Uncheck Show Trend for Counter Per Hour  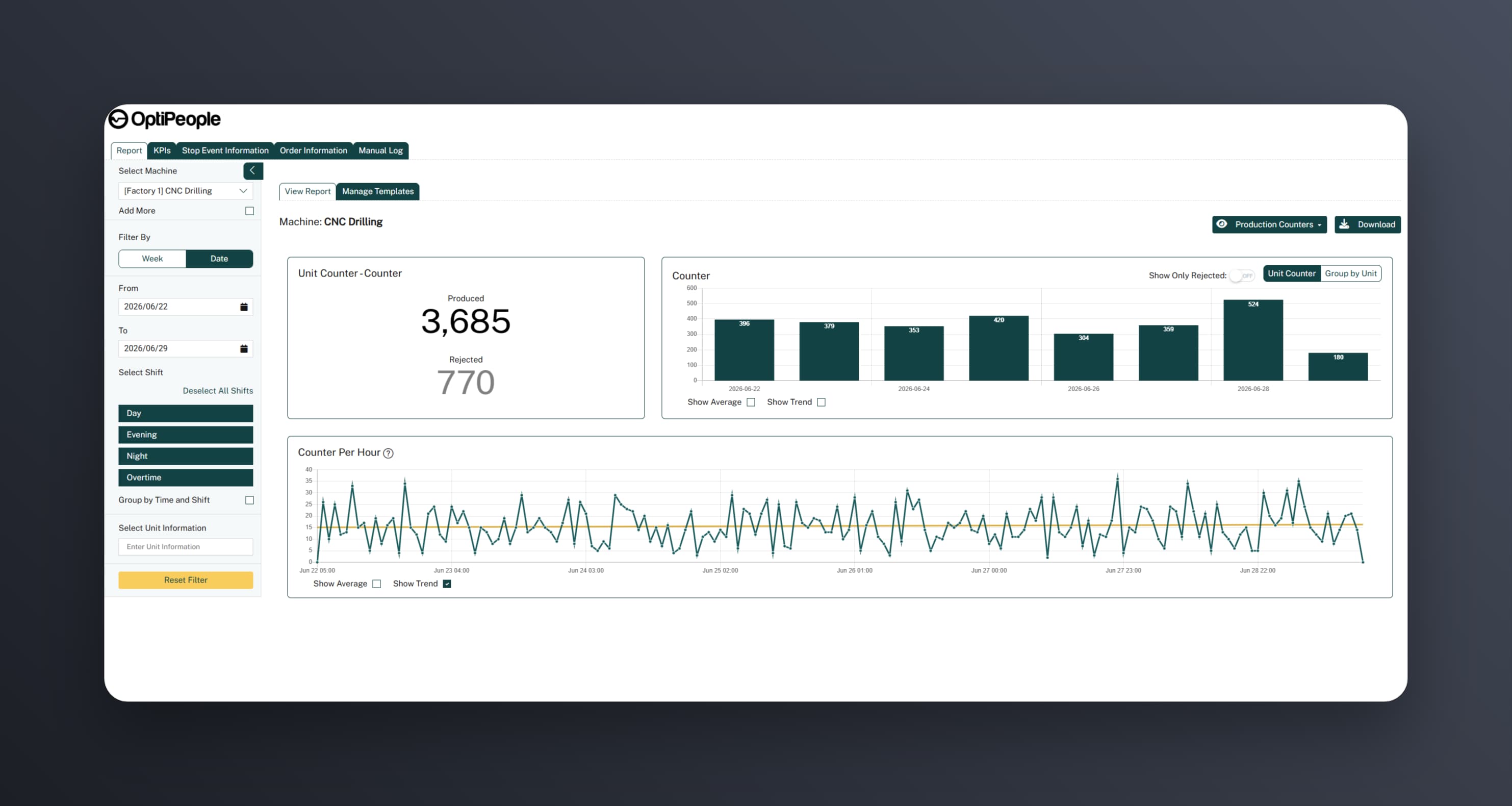tap(447, 584)
